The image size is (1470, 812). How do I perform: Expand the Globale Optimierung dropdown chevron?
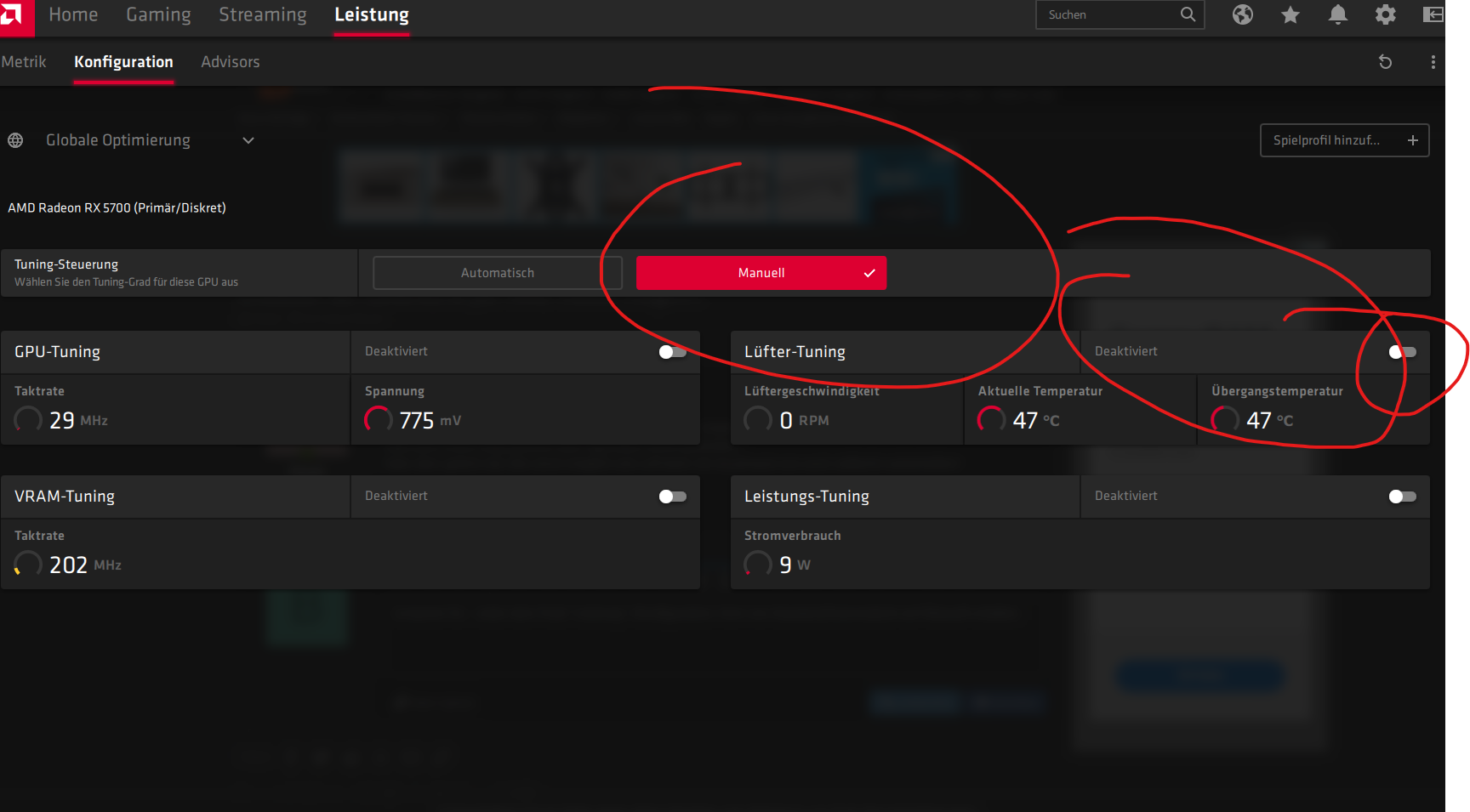[x=248, y=140]
